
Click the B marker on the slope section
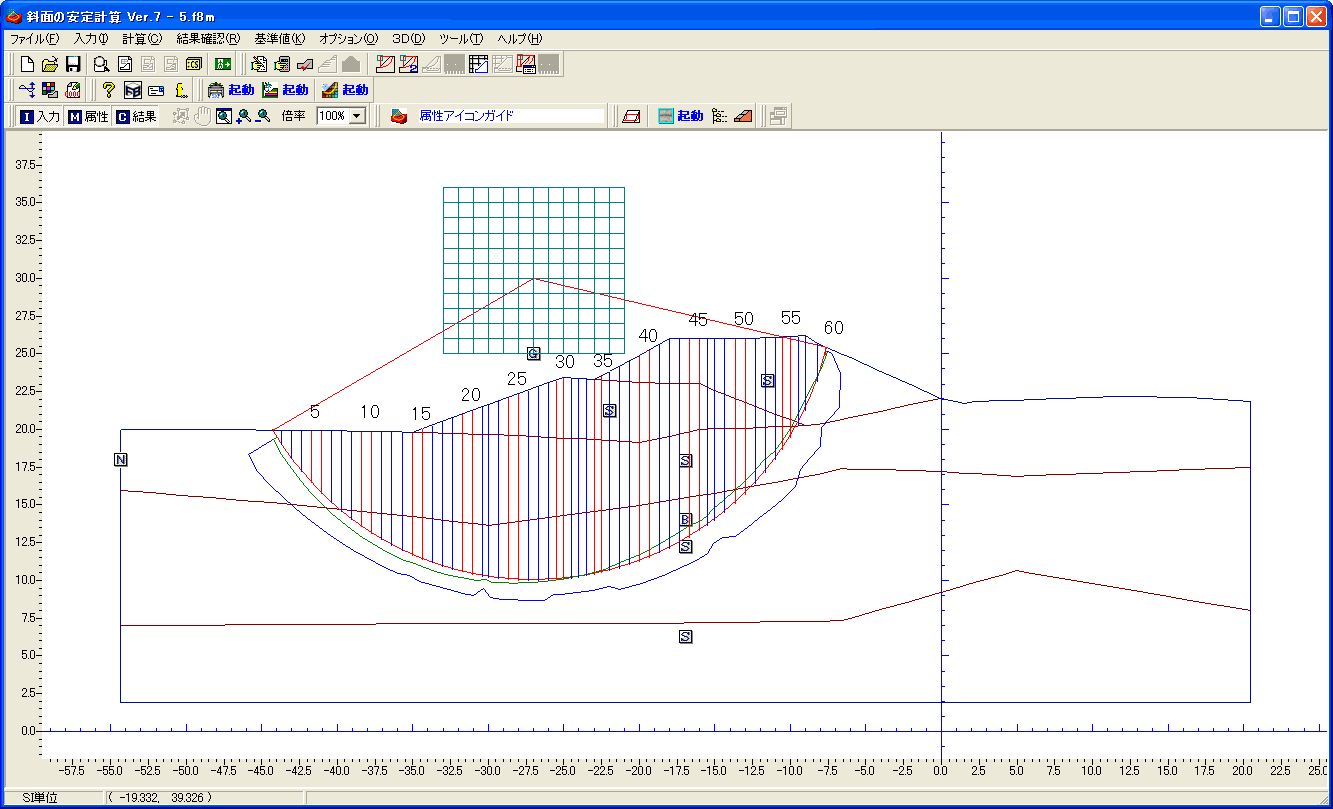coord(686,519)
